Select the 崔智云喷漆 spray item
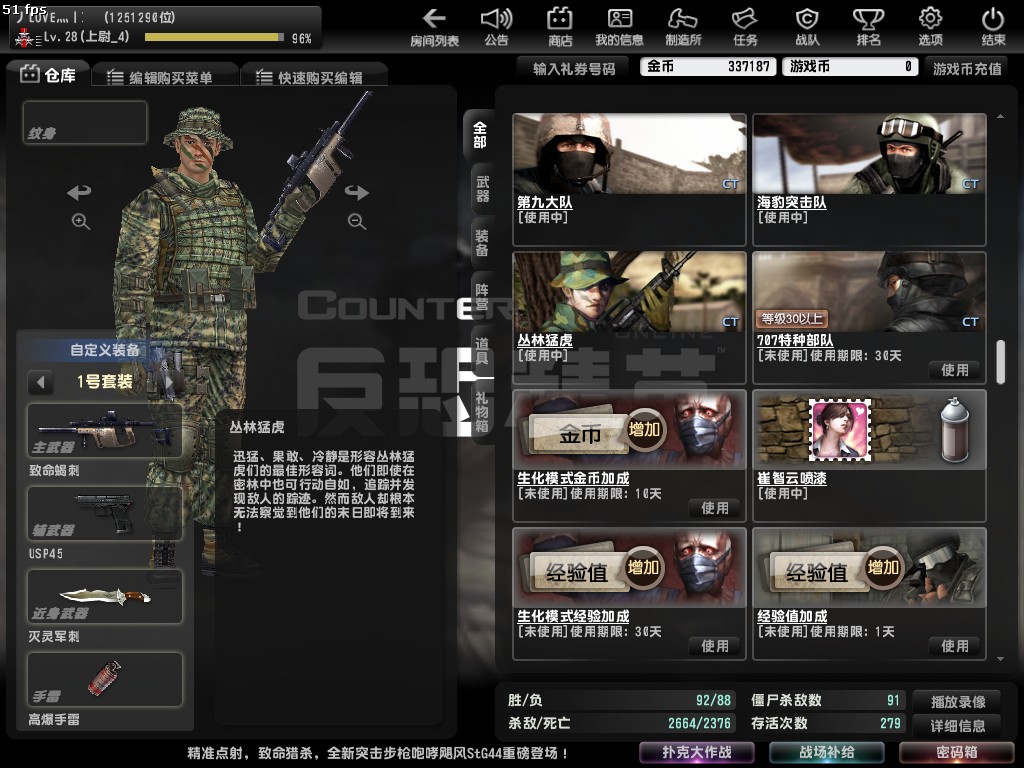Viewport: 1024px width, 768px height. (x=869, y=456)
